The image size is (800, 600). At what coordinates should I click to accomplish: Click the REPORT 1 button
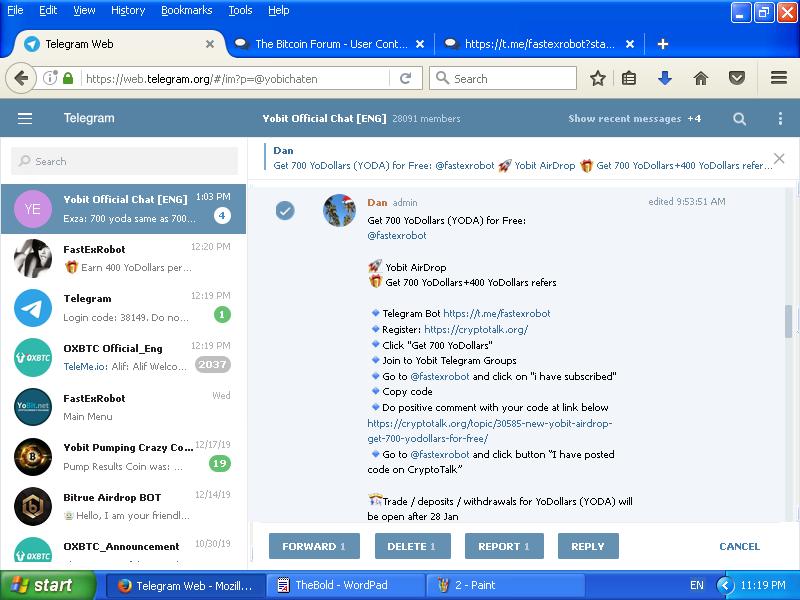pyautogui.click(x=504, y=546)
